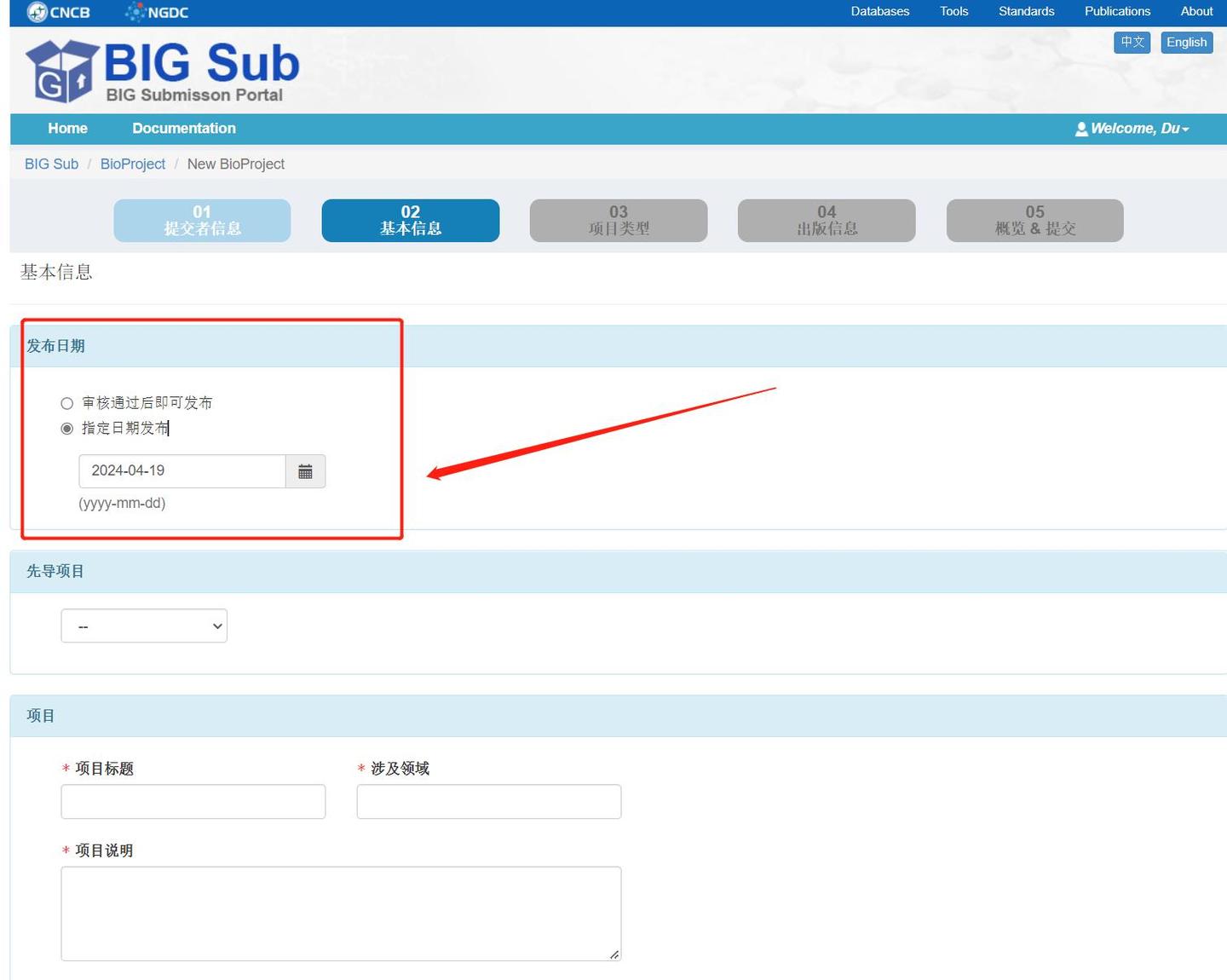
Task: Click the BIG Sub portal logo
Action: tap(163, 72)
